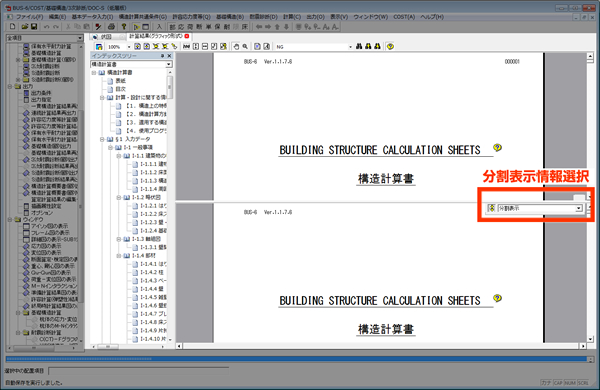Click the right arrow navigation icon
Screen dimensions: 600x390
268,26
